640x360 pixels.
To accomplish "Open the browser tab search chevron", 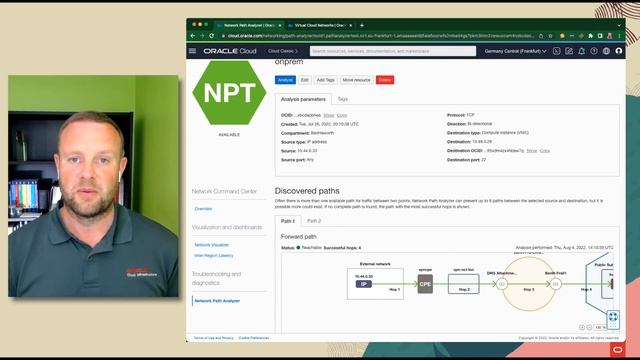I will [x=619, y=25].
